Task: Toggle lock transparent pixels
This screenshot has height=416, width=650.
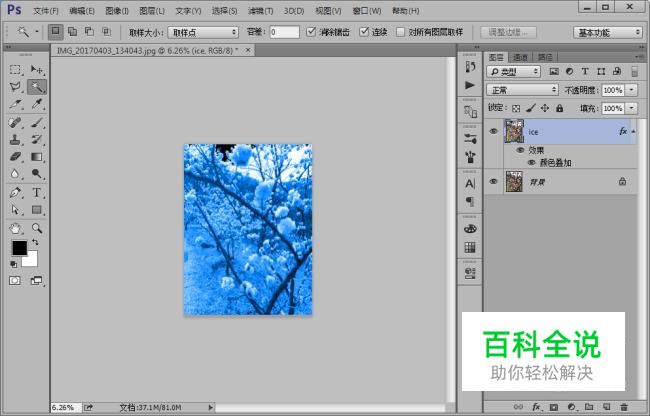Action: click(516, 109)
